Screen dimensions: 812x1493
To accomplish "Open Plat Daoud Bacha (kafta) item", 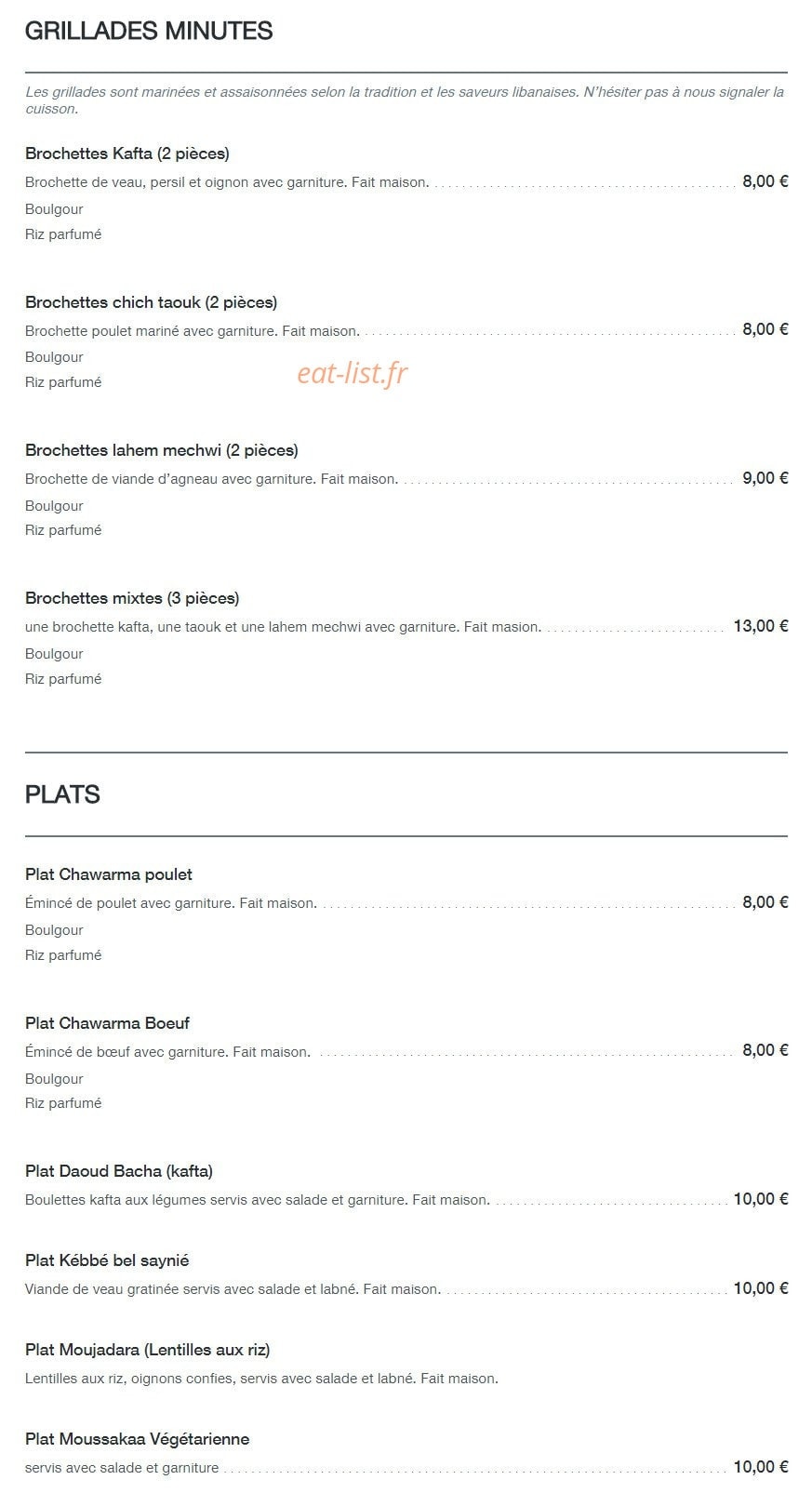I will (x=119, y=1171).
